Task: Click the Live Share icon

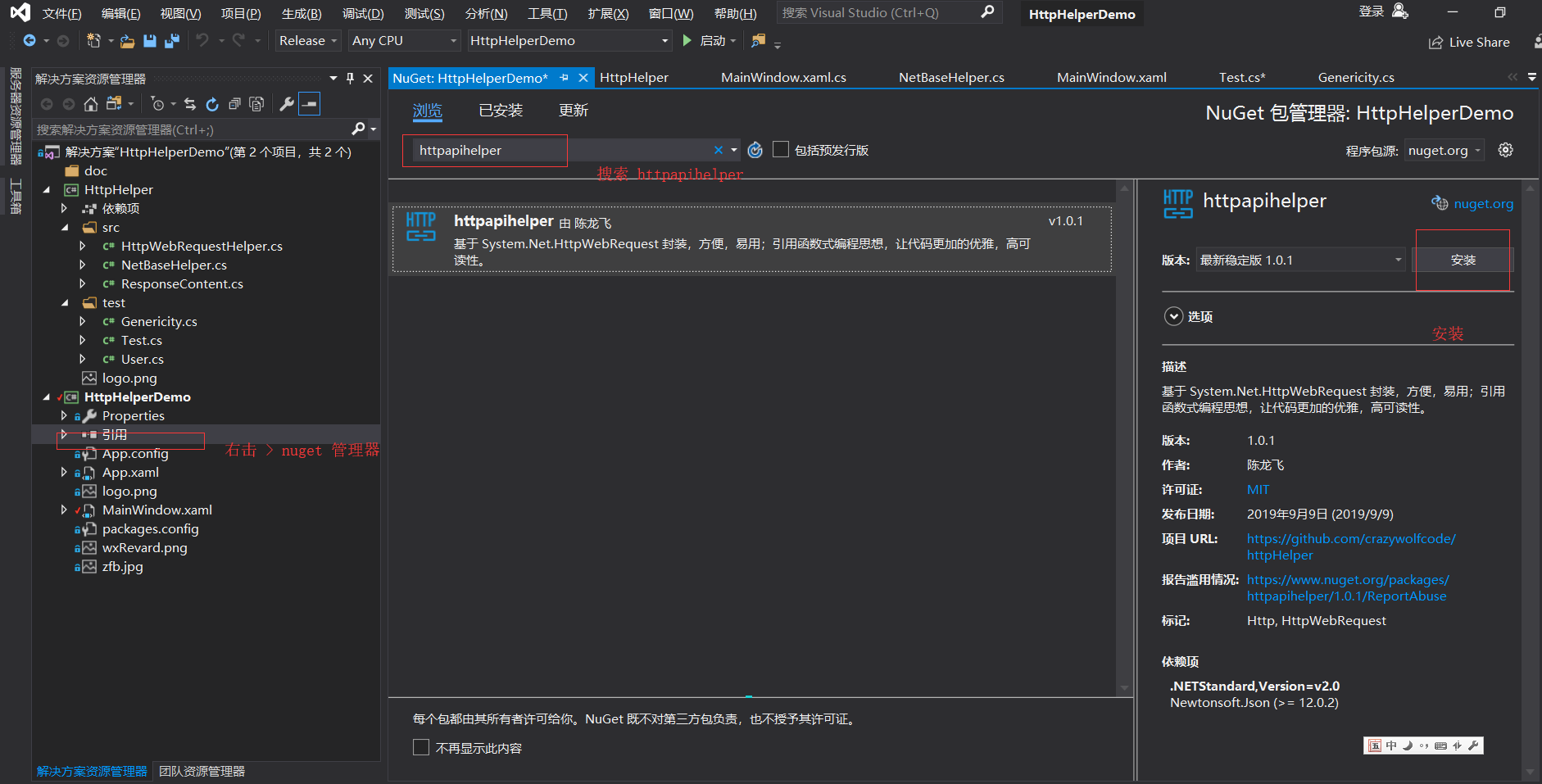Action: pos(1435,43)
